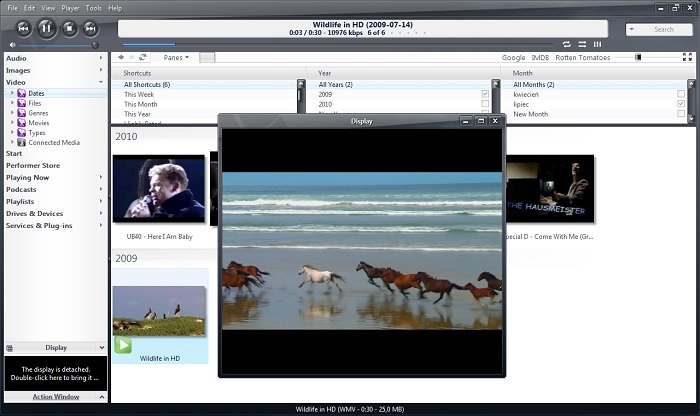Click the IMDB link
The height and width of the screenshot is (416, 700).
(540, 58)
